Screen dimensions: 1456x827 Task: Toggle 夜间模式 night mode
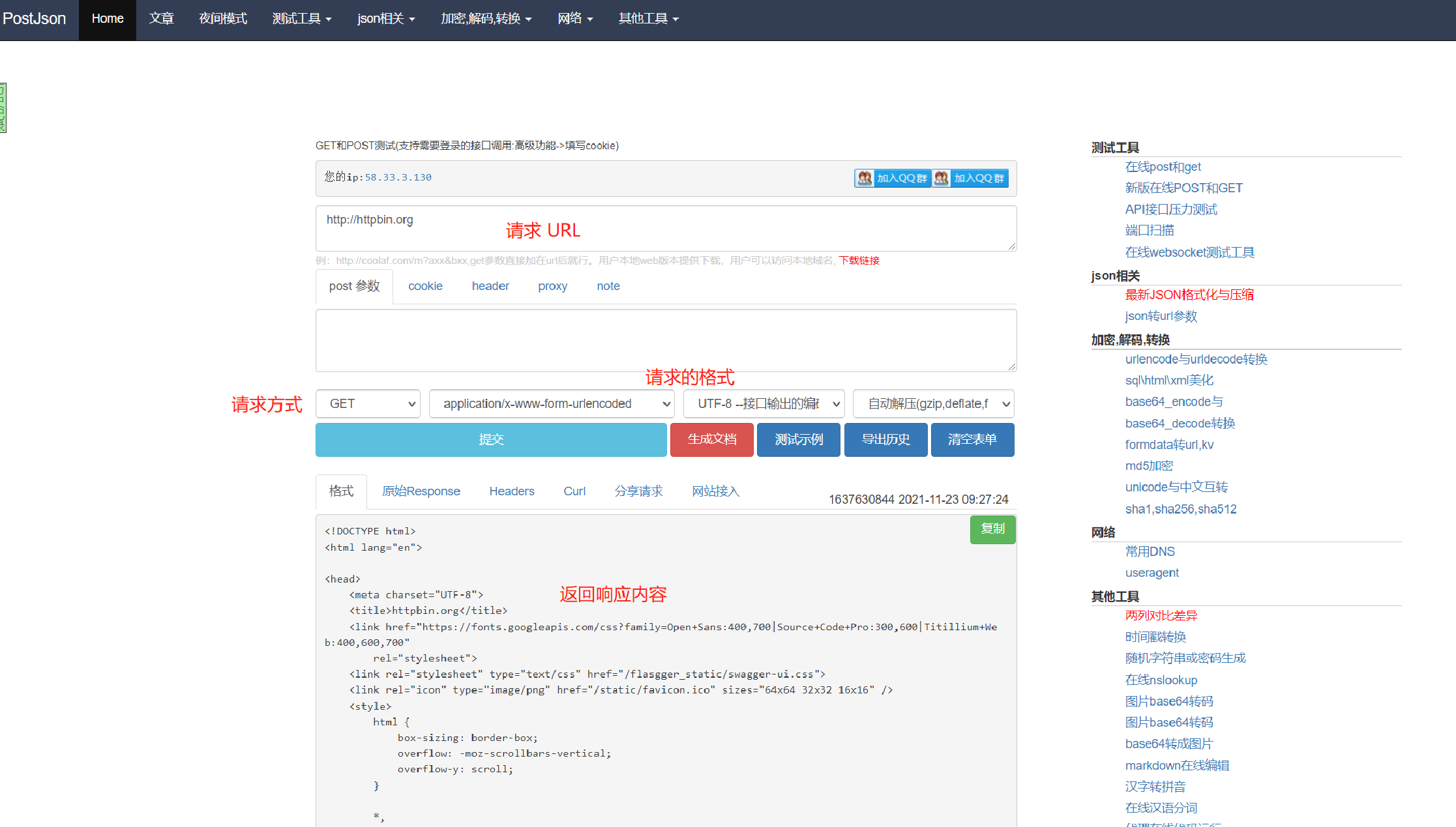click(223, 19)
